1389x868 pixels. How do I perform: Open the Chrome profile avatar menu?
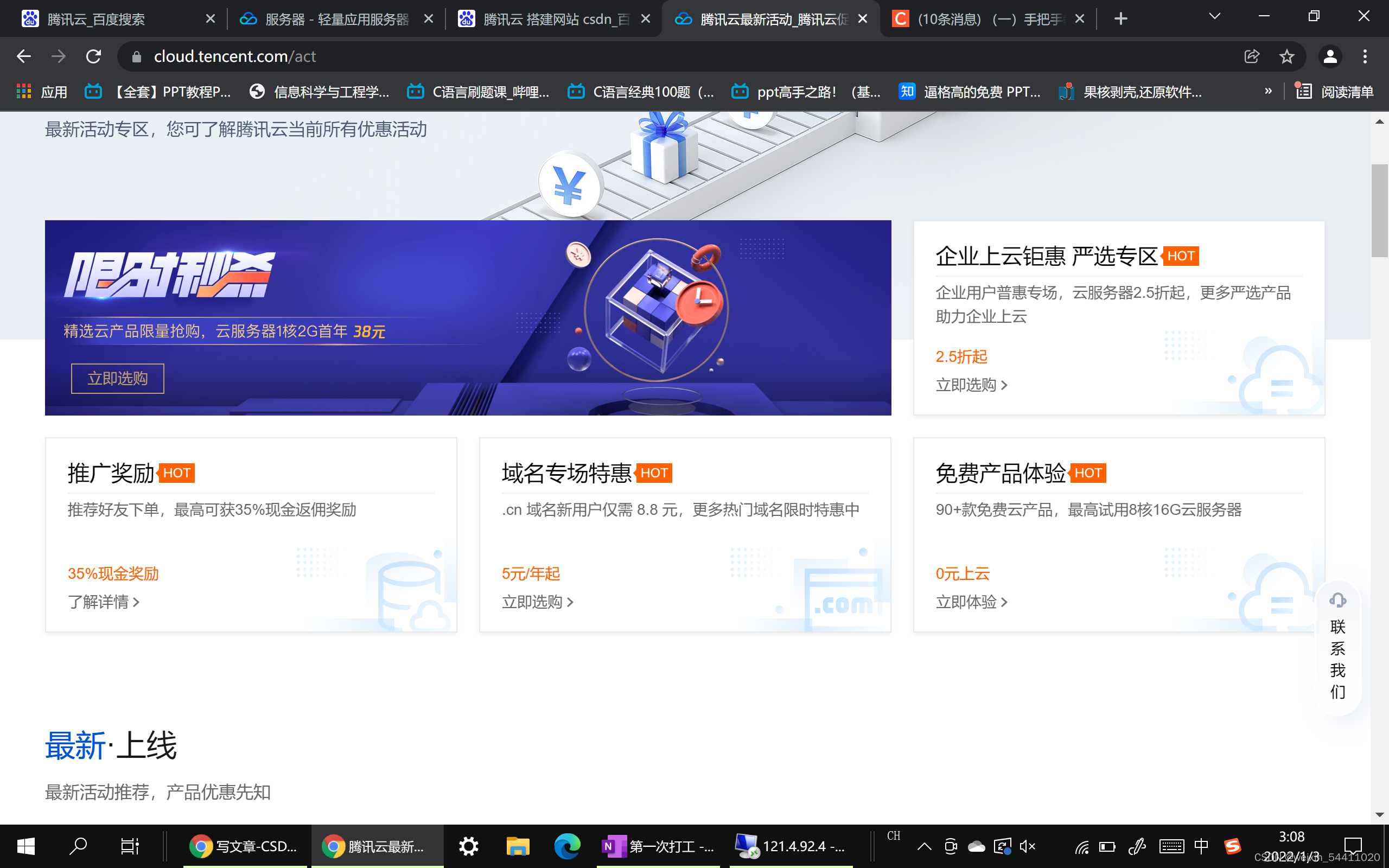tap(1330, 56)
